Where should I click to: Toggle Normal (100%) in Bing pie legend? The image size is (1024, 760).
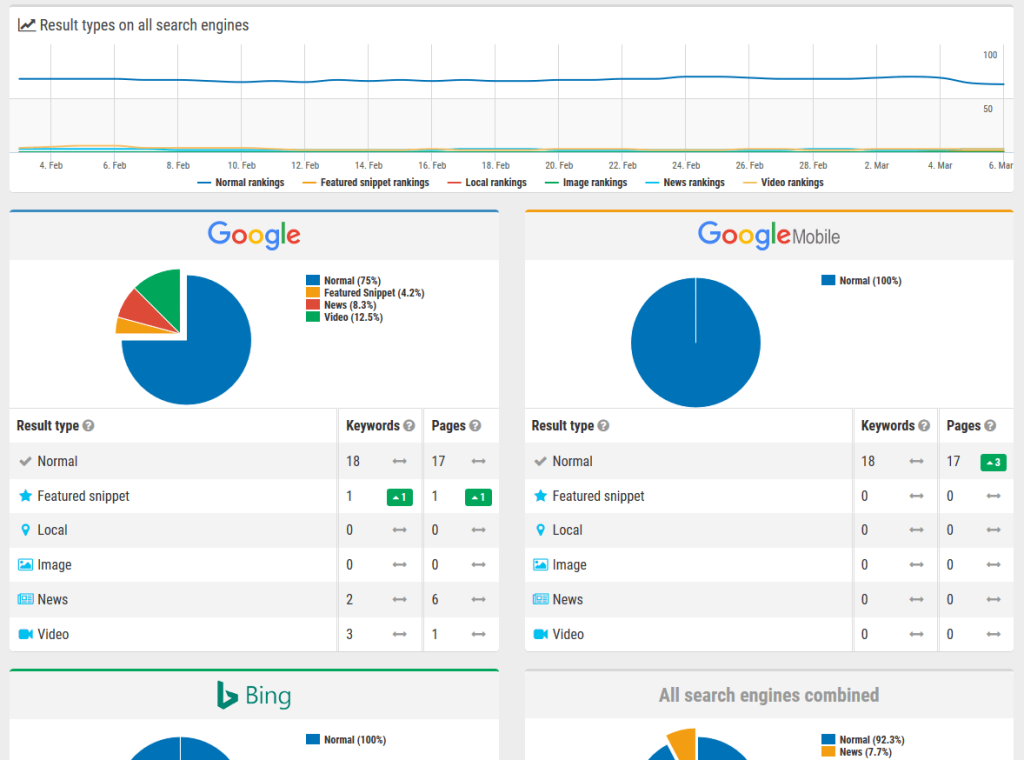click(x=346, y=740)
